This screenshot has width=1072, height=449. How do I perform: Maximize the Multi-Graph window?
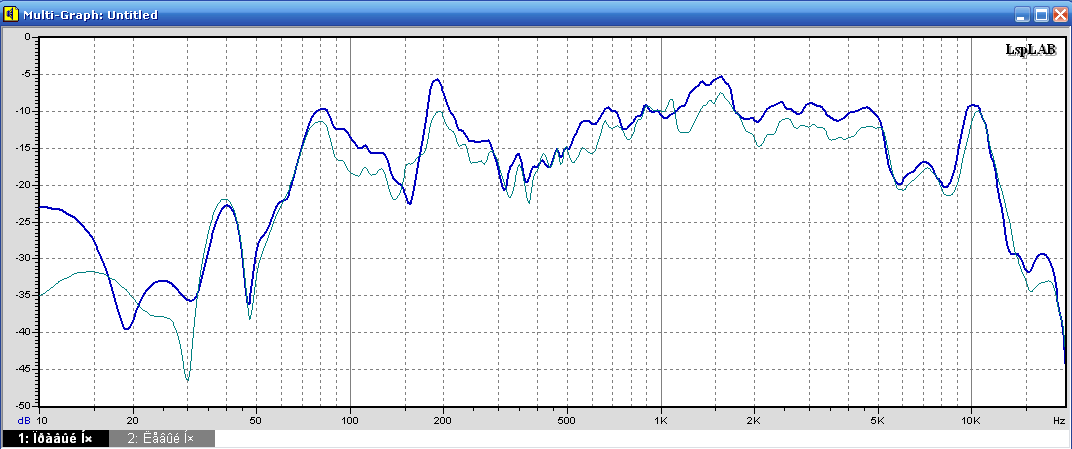coord(1041,14)
